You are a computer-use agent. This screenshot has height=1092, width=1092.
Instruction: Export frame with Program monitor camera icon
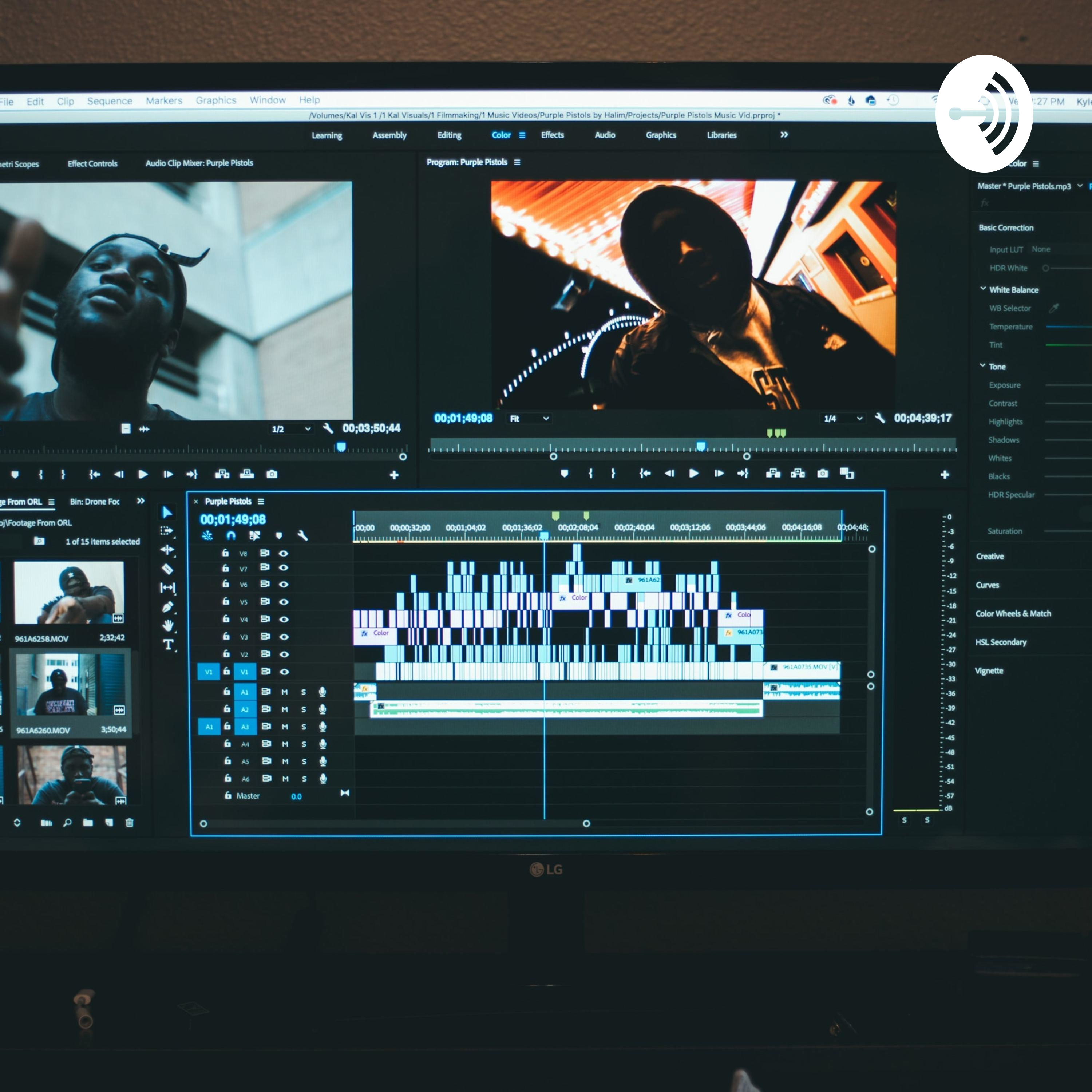click(822, 474)
